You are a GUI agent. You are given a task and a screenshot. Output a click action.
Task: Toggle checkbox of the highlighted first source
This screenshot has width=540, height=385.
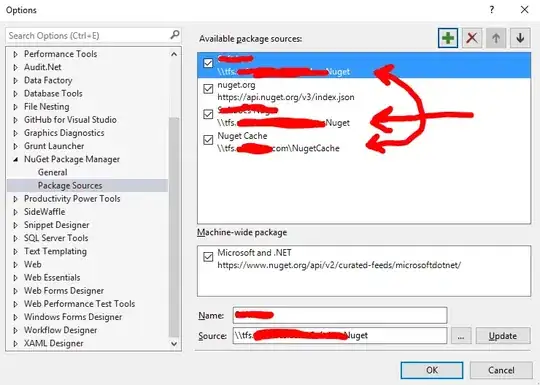coord(208,63)
